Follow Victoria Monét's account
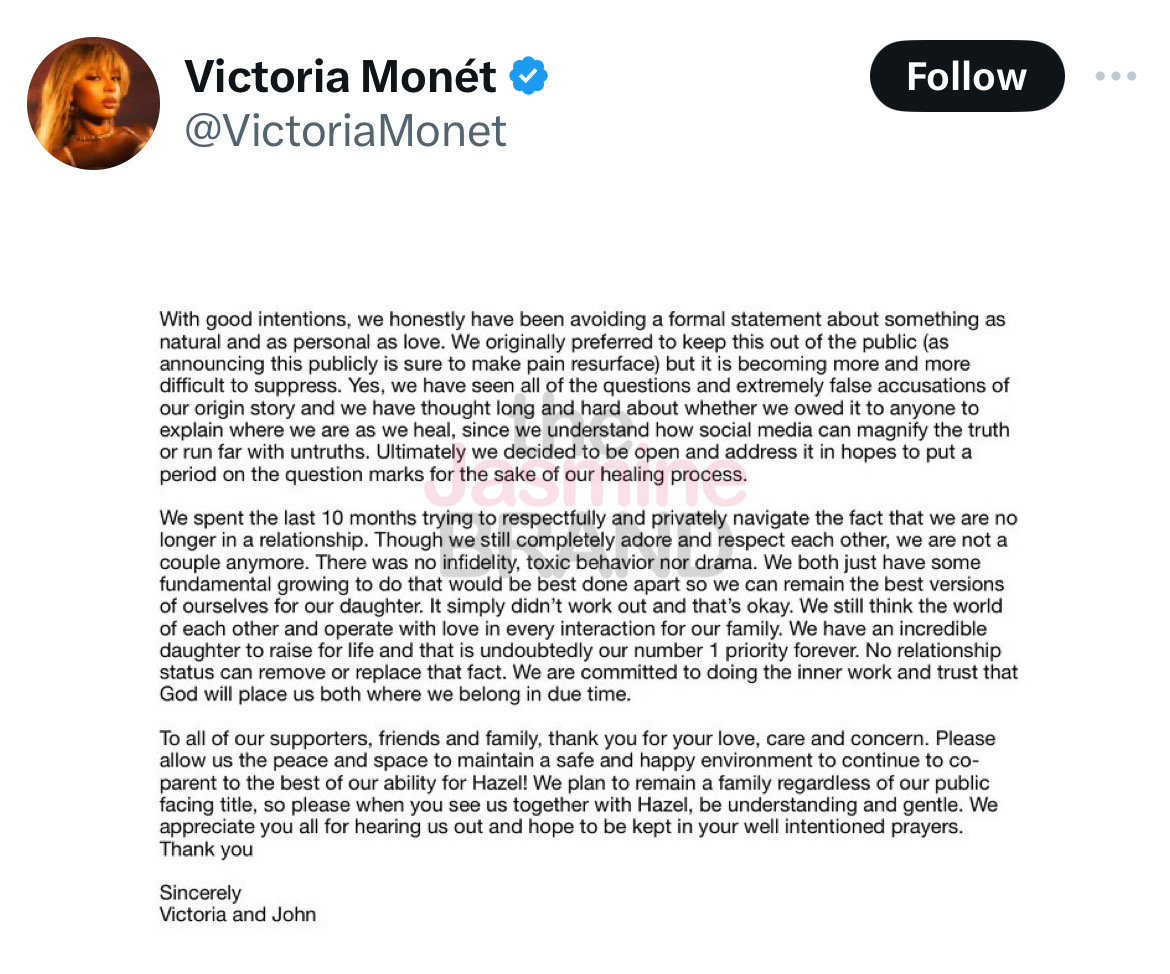Viewport: 1170px width, 974px height. pyautogui.click(x=967, y=76)
